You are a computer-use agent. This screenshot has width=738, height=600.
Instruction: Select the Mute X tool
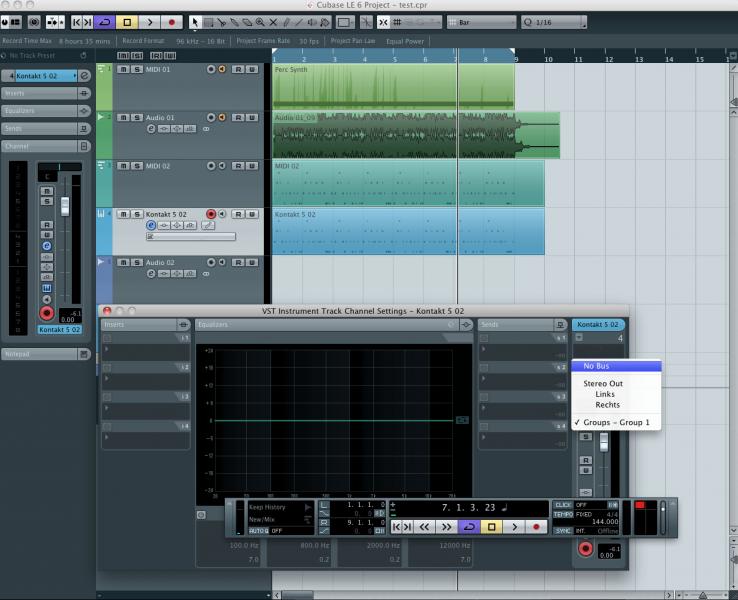[273, 22]
